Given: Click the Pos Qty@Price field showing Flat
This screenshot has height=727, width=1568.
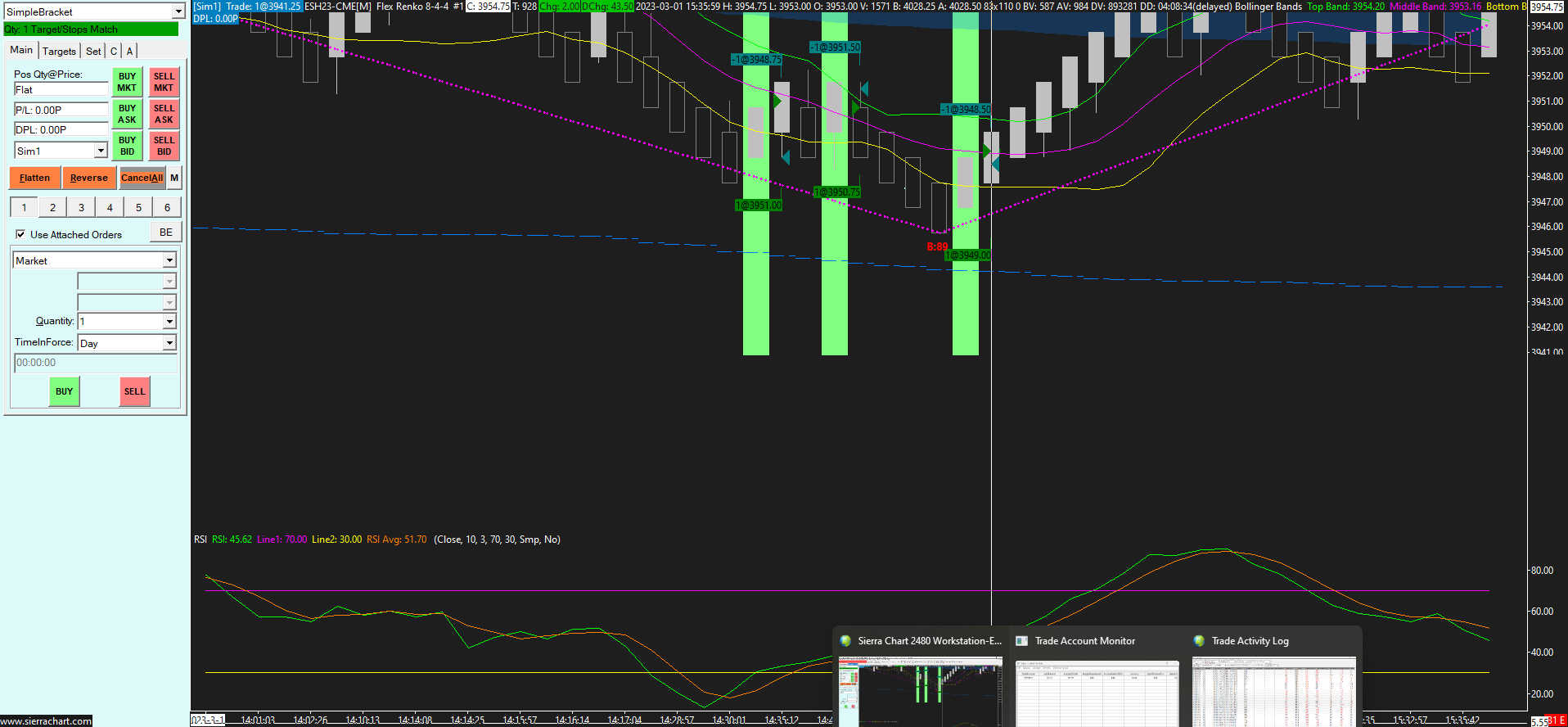Looking at the screenshot, I should pyautogui.click(x=61, y=90).
